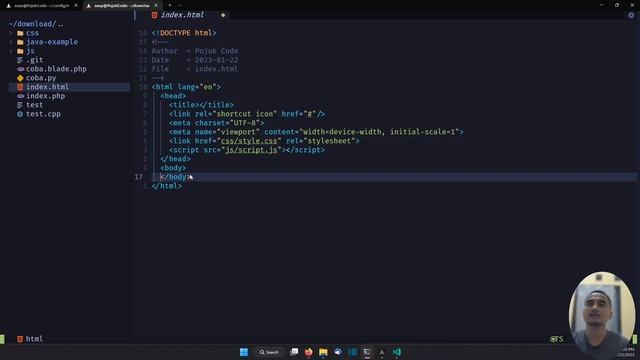Click the test file icon
640x360 pixels.
click(20, 105)
